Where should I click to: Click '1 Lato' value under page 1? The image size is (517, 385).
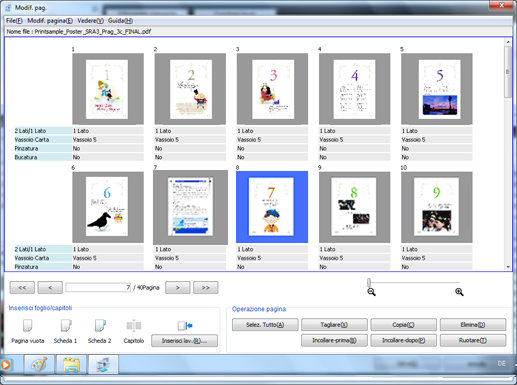point(108,131)
